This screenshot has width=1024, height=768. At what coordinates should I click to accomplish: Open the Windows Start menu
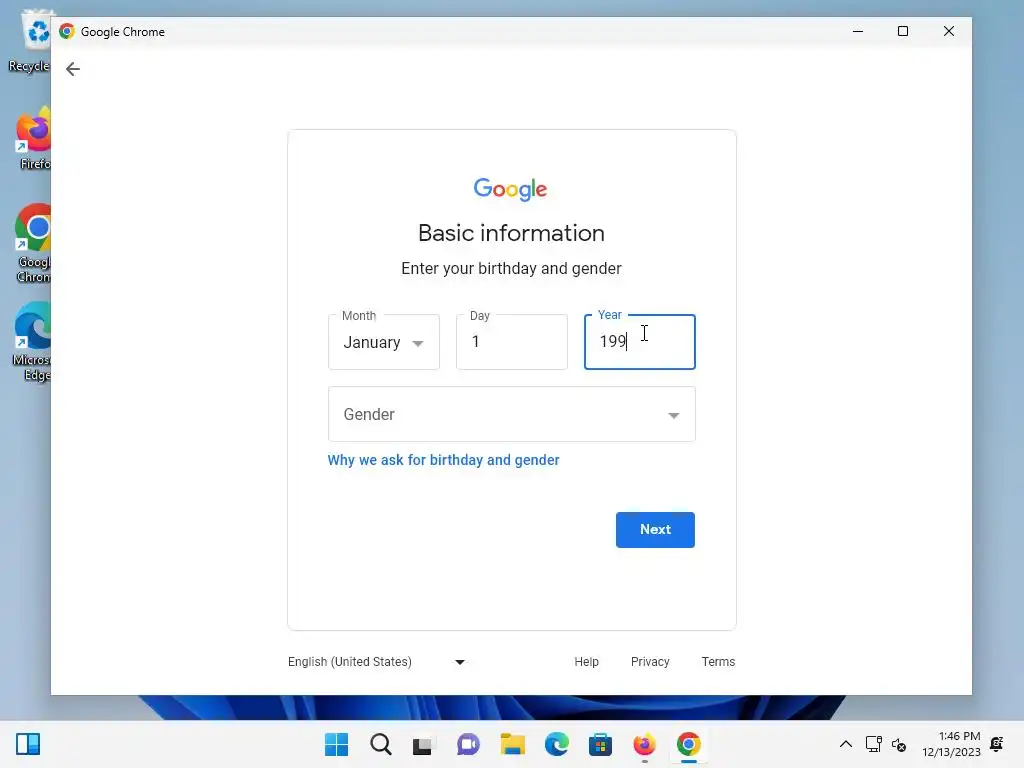[x=336, y=744]
